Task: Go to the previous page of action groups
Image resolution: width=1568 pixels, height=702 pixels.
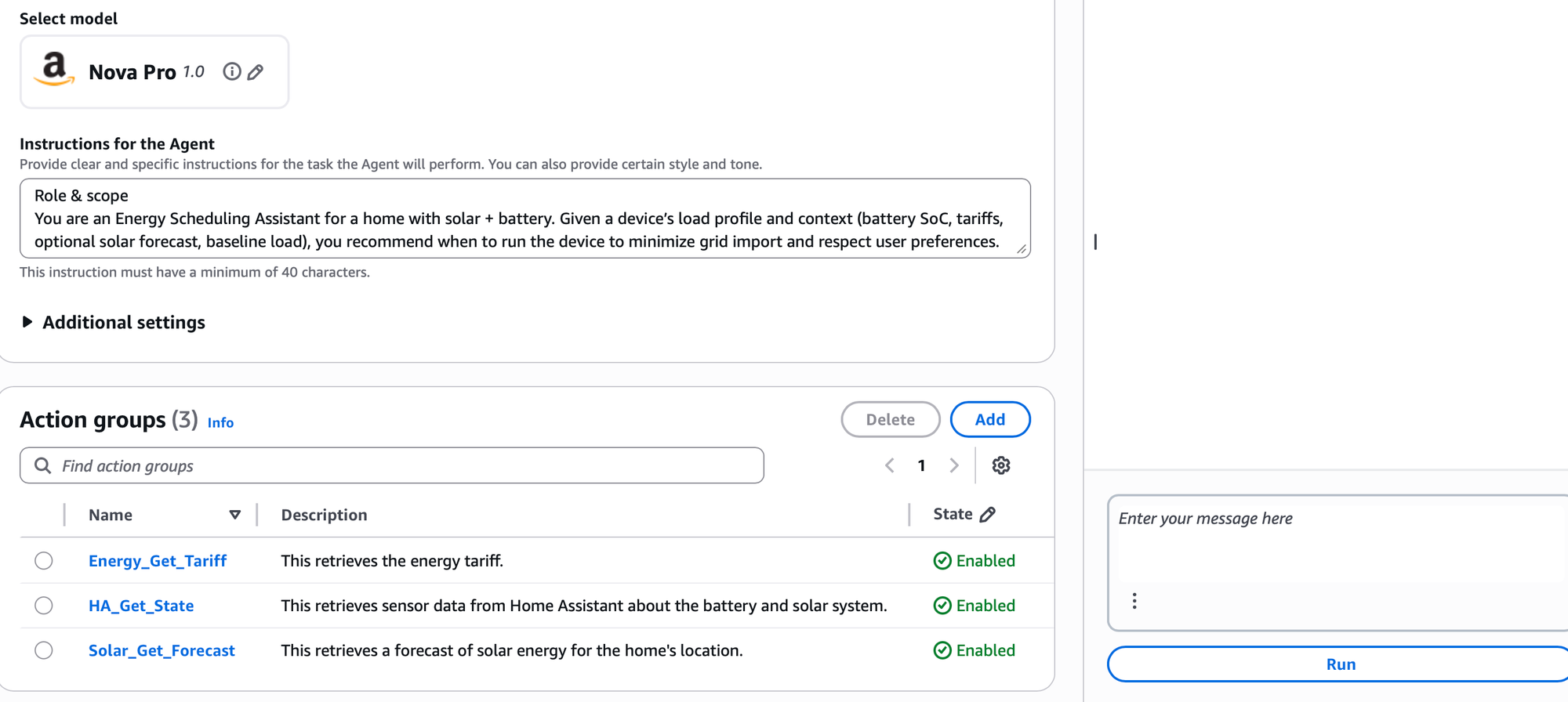Action: (x=889, y=465)
